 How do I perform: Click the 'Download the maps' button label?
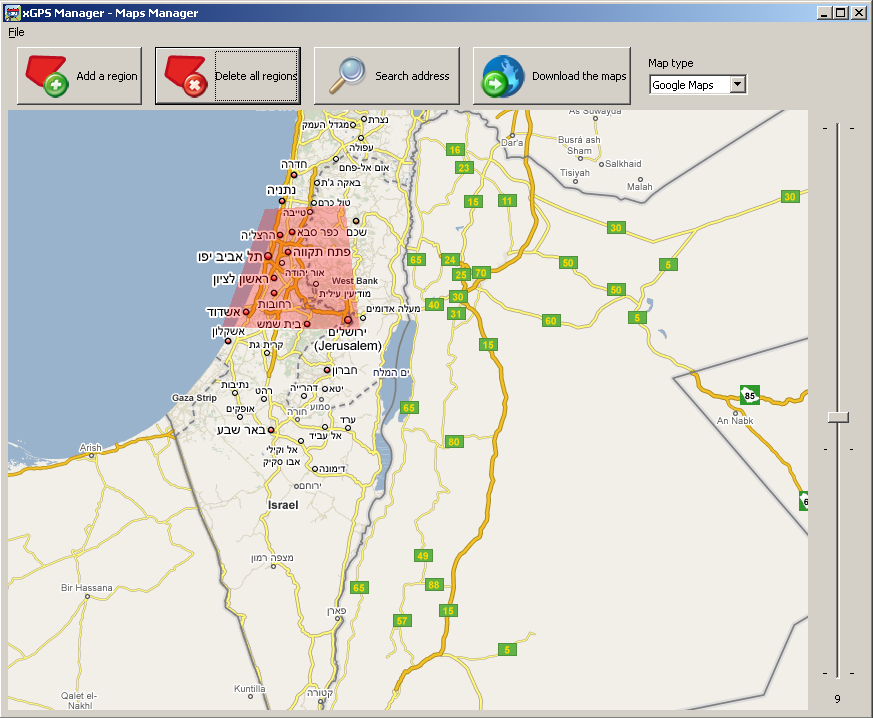(x=579, y=76)
